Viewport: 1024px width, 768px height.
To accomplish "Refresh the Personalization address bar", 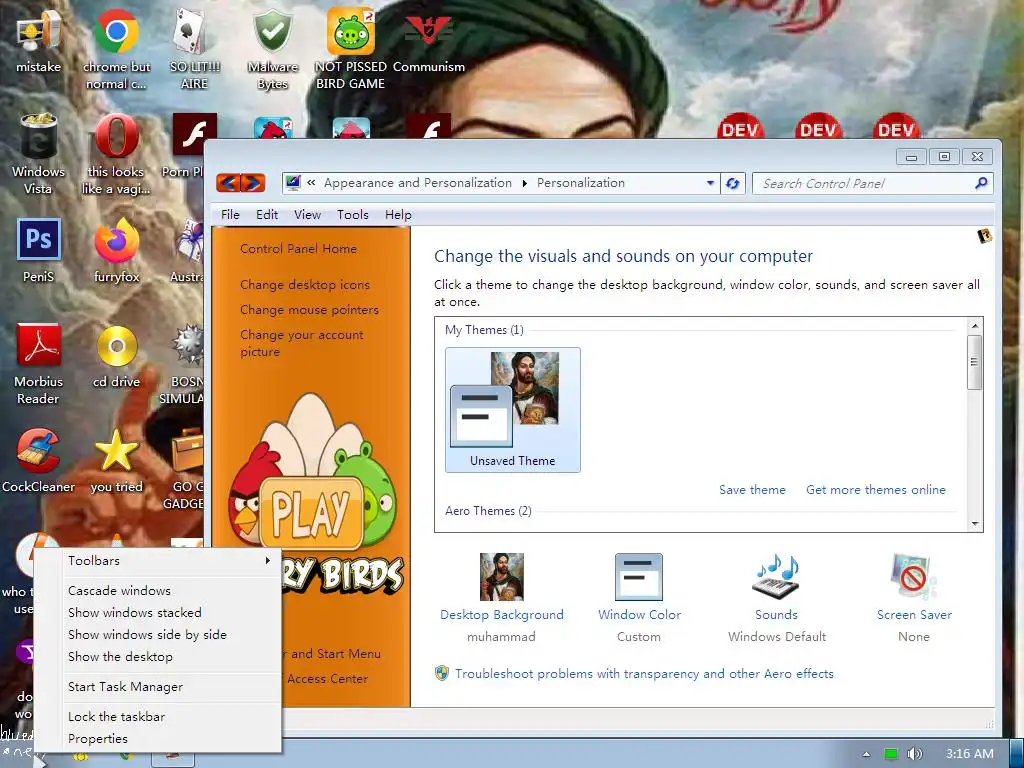I will pyautogui.click(x=733, y=184).
